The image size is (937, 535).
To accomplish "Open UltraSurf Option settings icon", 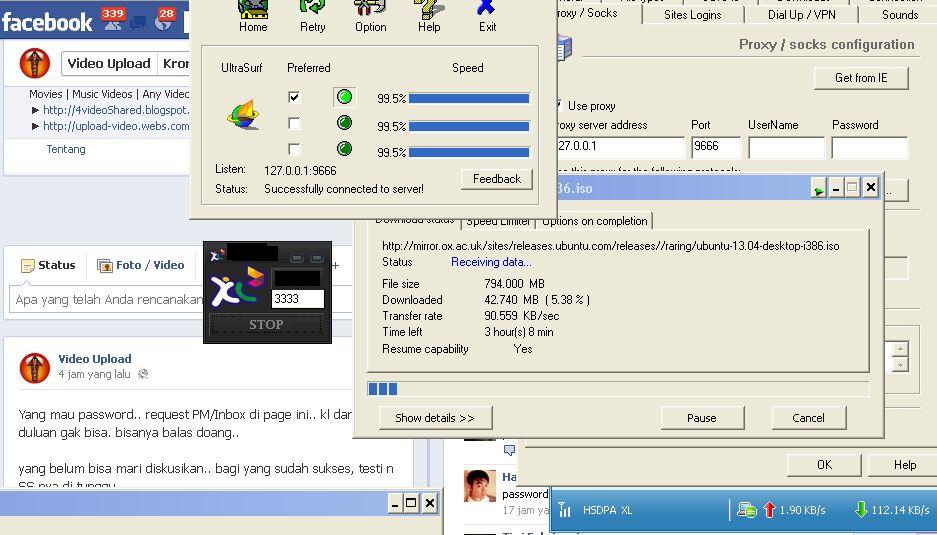I will 370,8.
